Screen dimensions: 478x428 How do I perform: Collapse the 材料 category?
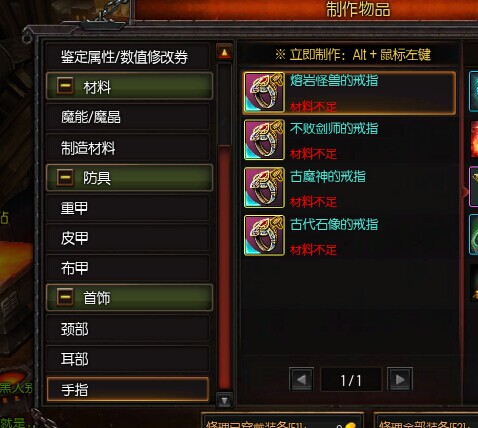point(65,86)
